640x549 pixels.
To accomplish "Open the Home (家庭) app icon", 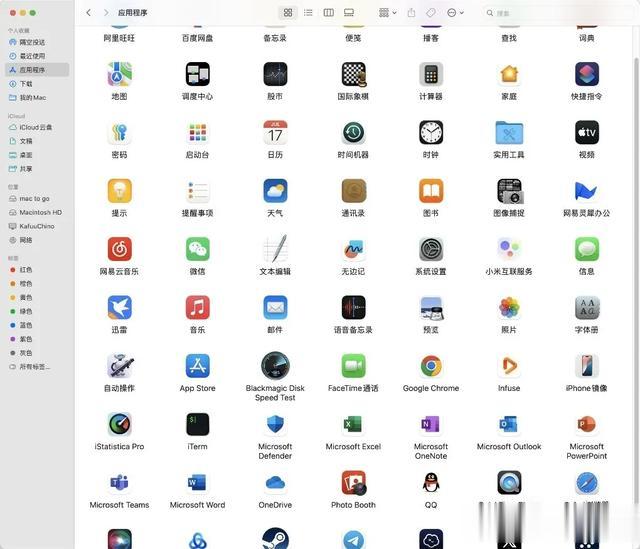I will point(509,74).
